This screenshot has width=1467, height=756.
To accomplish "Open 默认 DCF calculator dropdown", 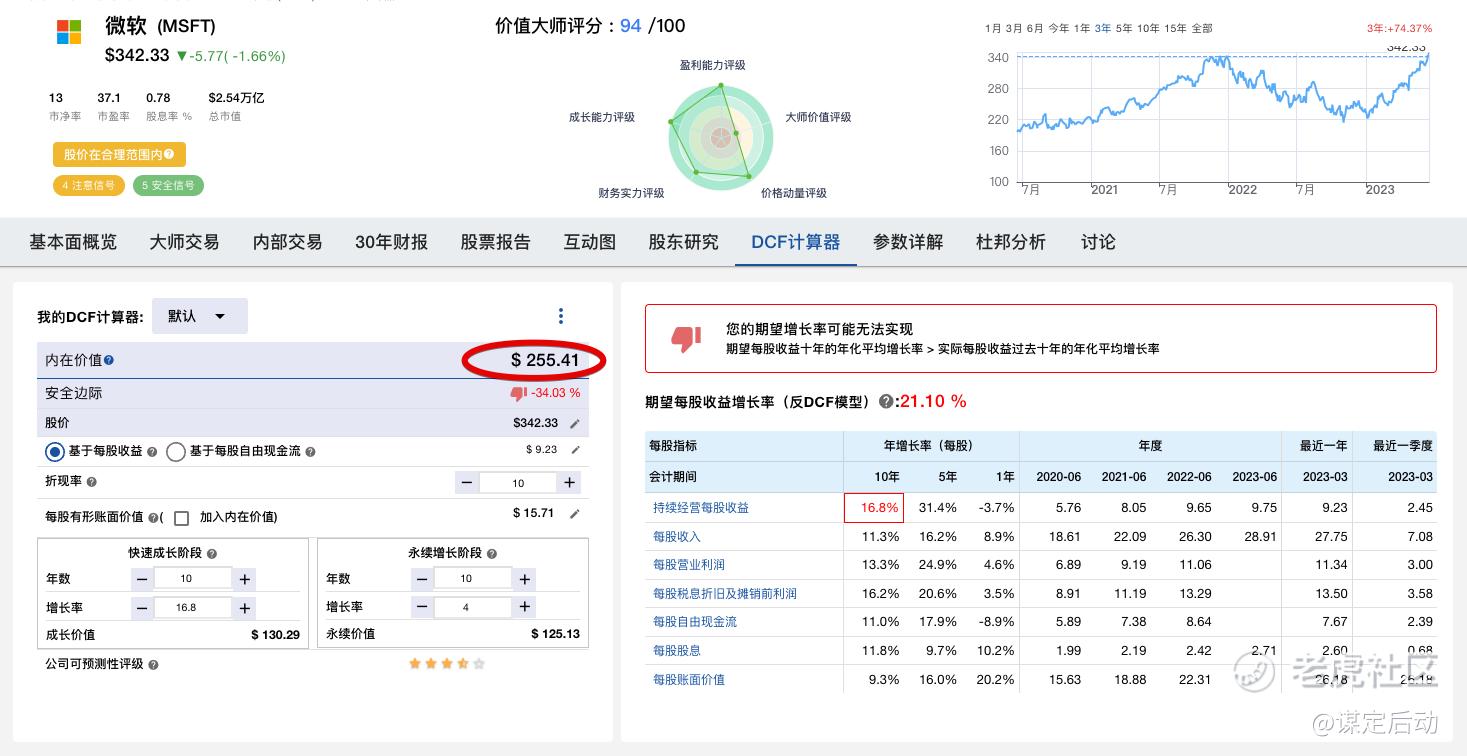I will pyautogui.click(x=199, y=316).
